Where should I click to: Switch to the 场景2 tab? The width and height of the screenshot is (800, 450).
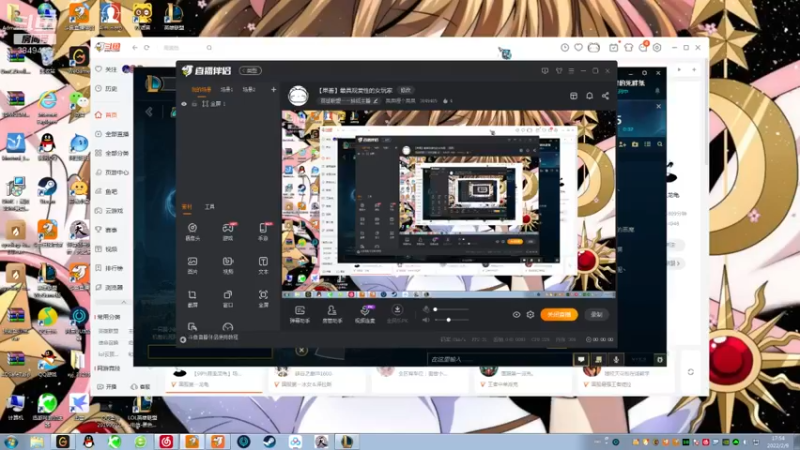249,90
